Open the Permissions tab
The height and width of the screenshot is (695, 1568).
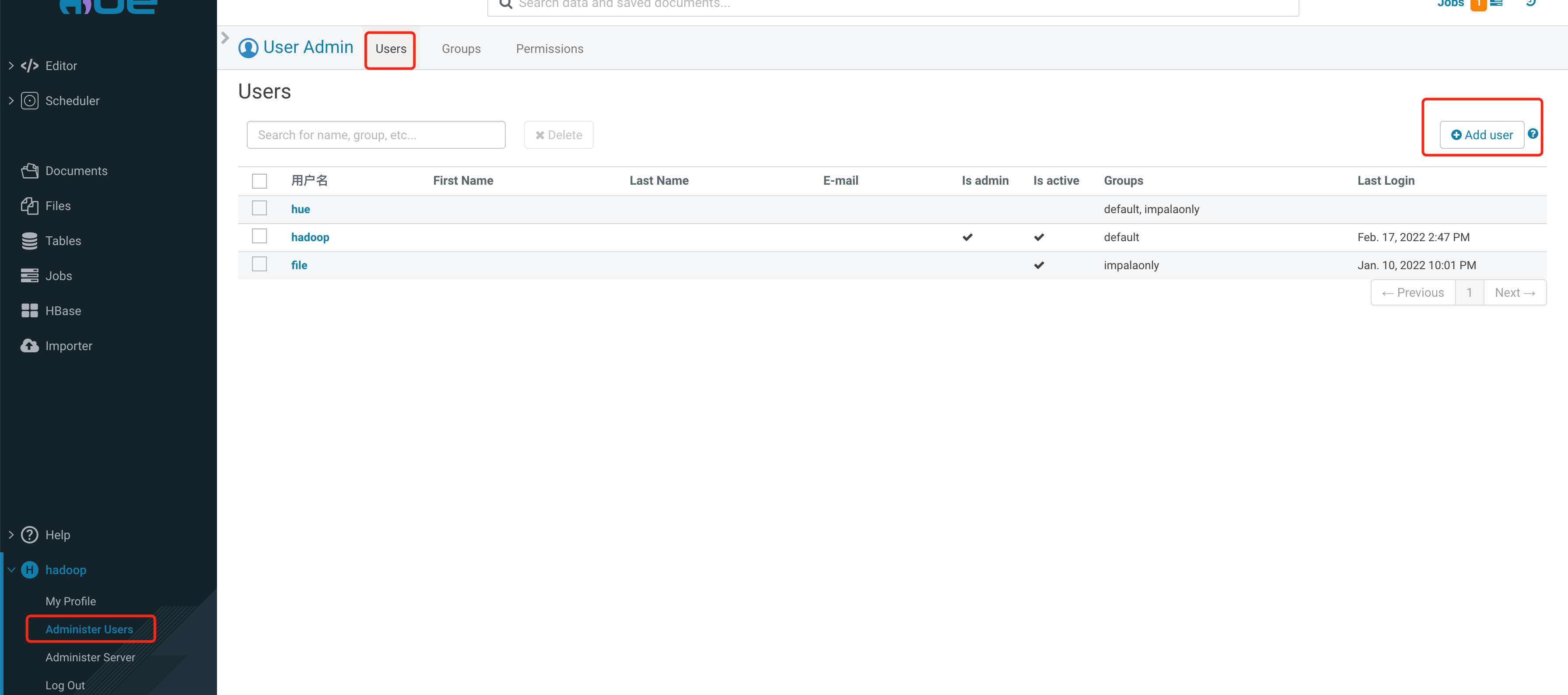tap(549, 49)
